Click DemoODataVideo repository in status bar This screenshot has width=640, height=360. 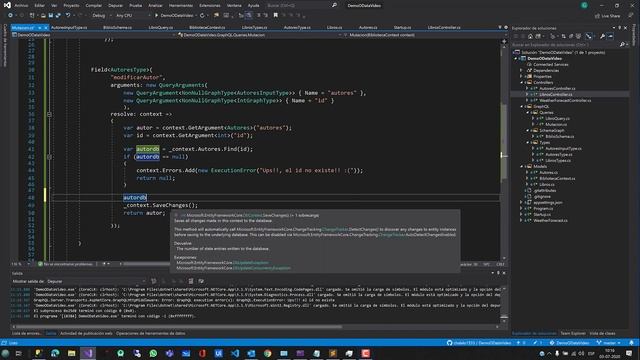coord(569,343)
